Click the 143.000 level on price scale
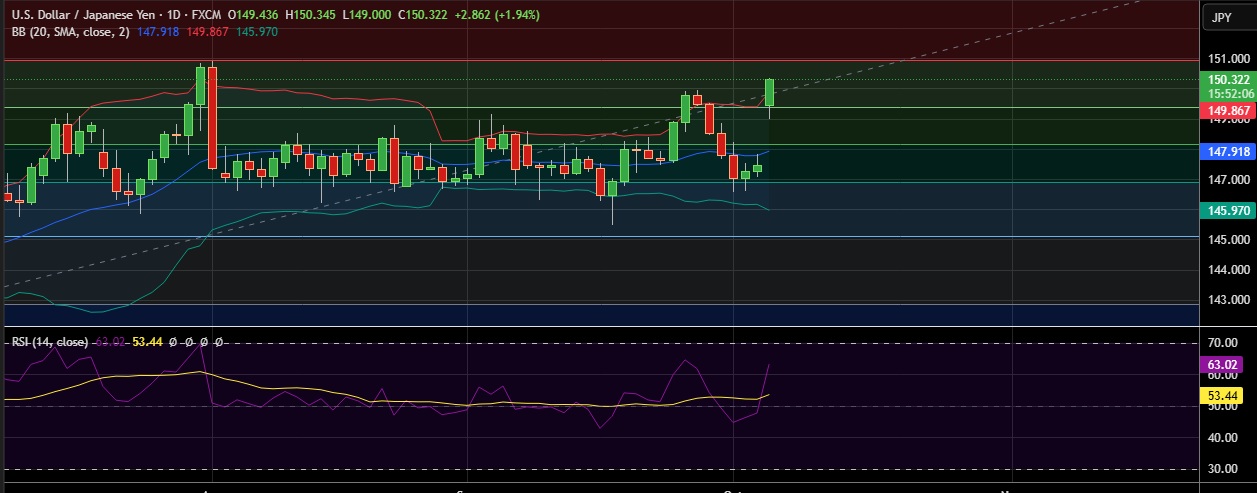Screen dimensions: 1257x493 [x=1228, y=300]
